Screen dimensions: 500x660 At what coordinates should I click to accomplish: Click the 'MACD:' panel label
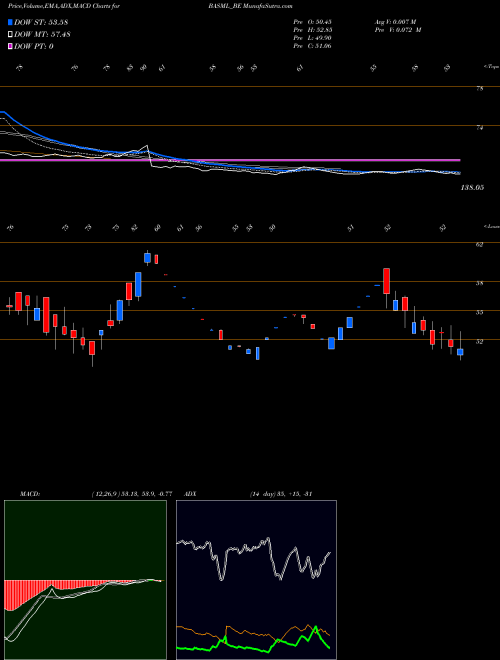coord(29,494)
